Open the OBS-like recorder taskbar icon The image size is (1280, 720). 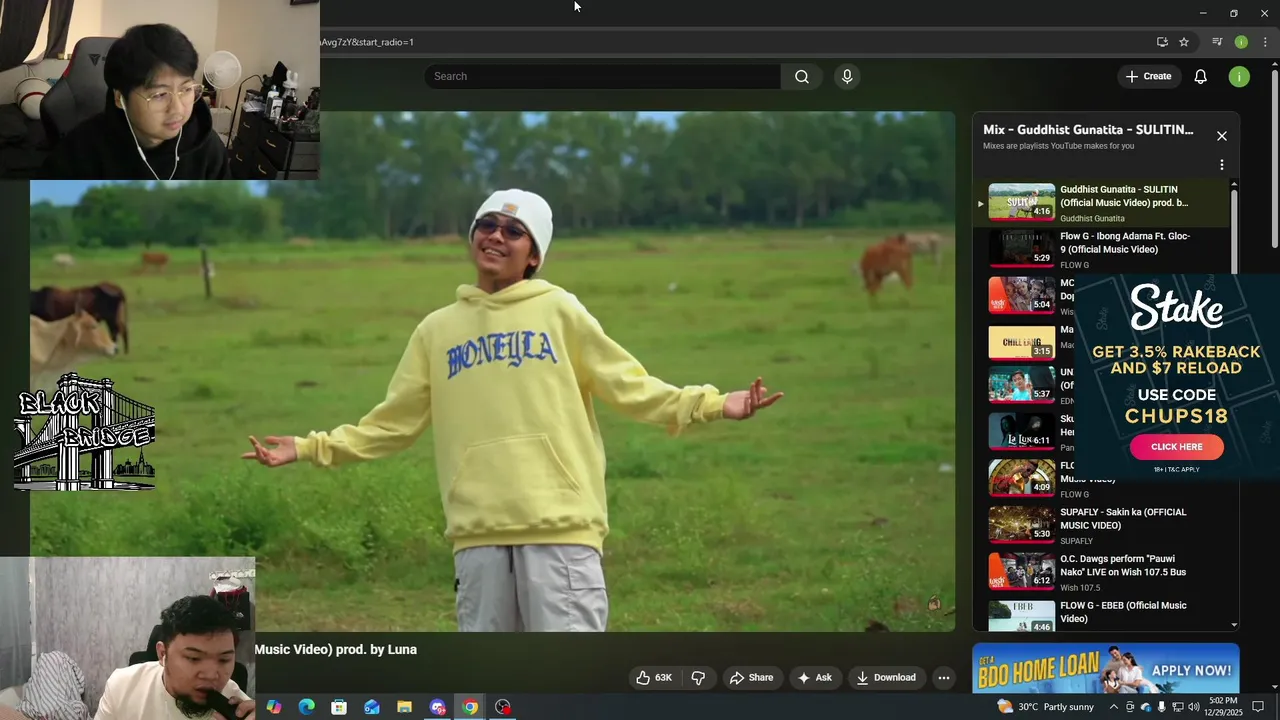(503, 707)
